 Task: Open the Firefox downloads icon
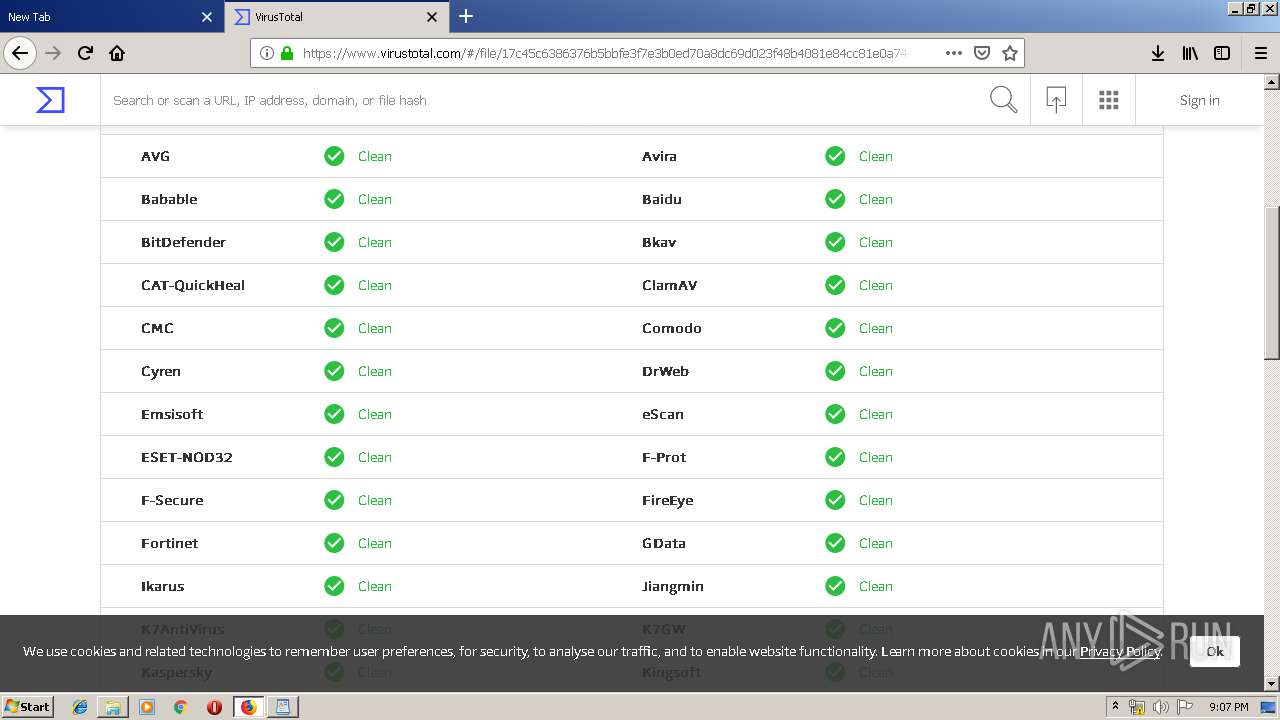point(1157,53)
